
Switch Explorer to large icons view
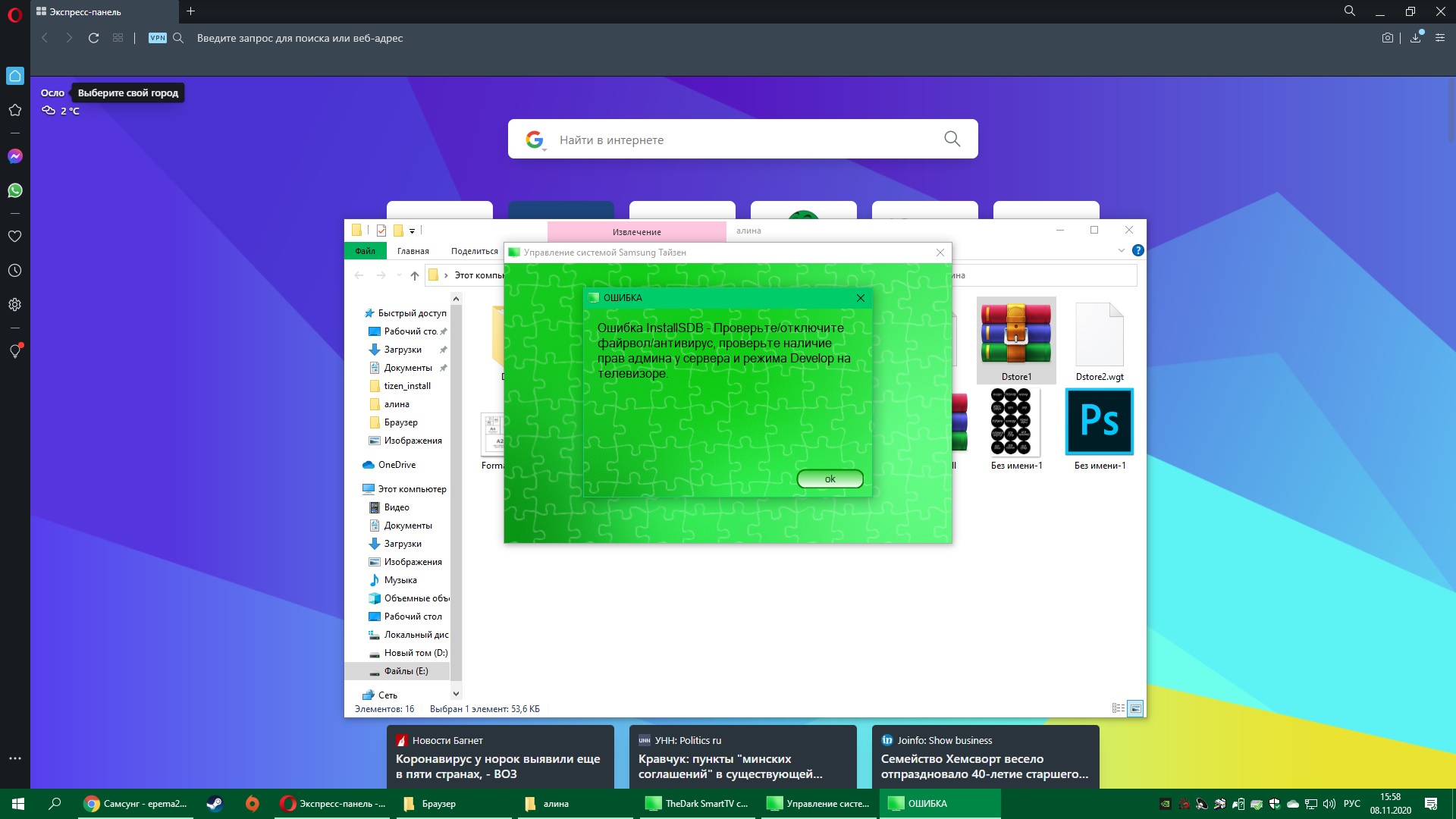1135,708
